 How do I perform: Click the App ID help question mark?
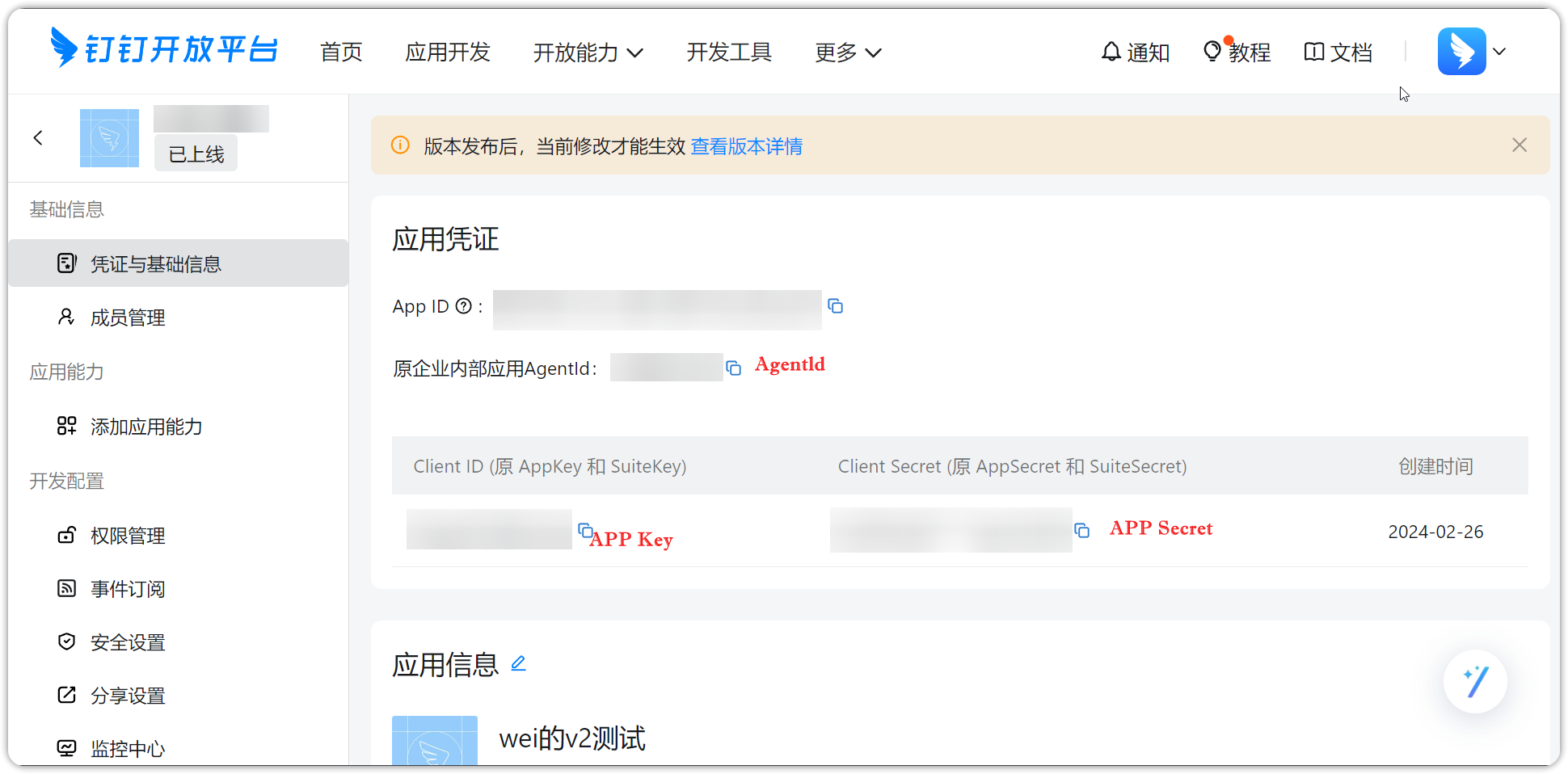(463, 306)
